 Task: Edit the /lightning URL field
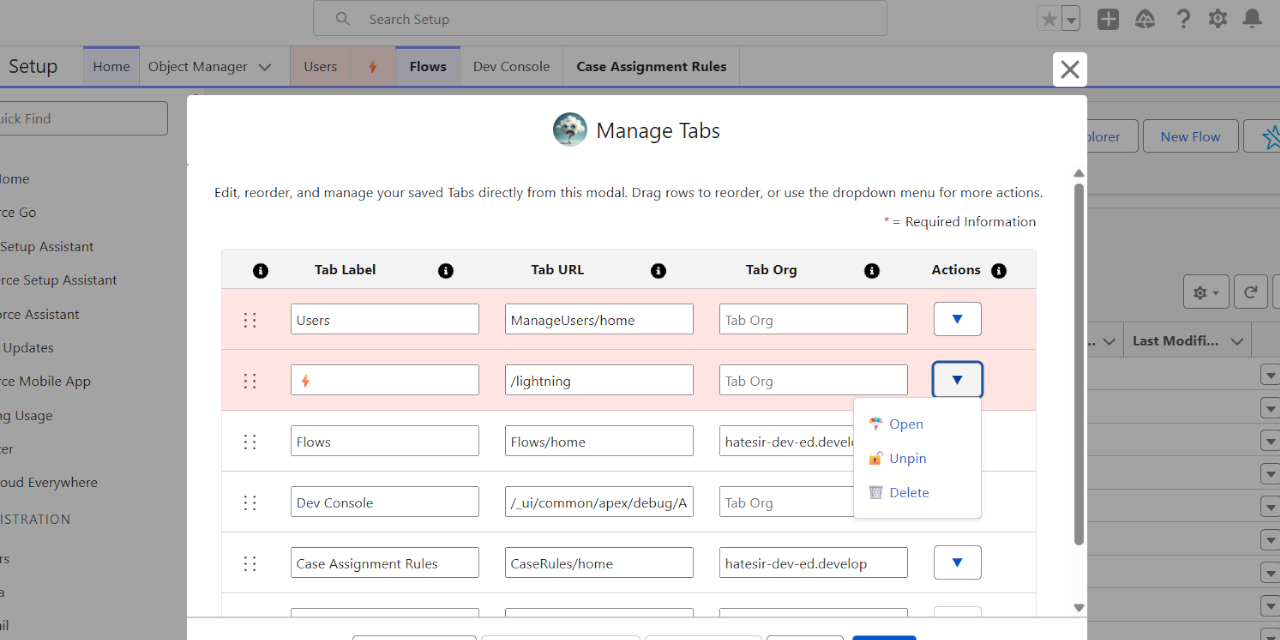(599, 381)
